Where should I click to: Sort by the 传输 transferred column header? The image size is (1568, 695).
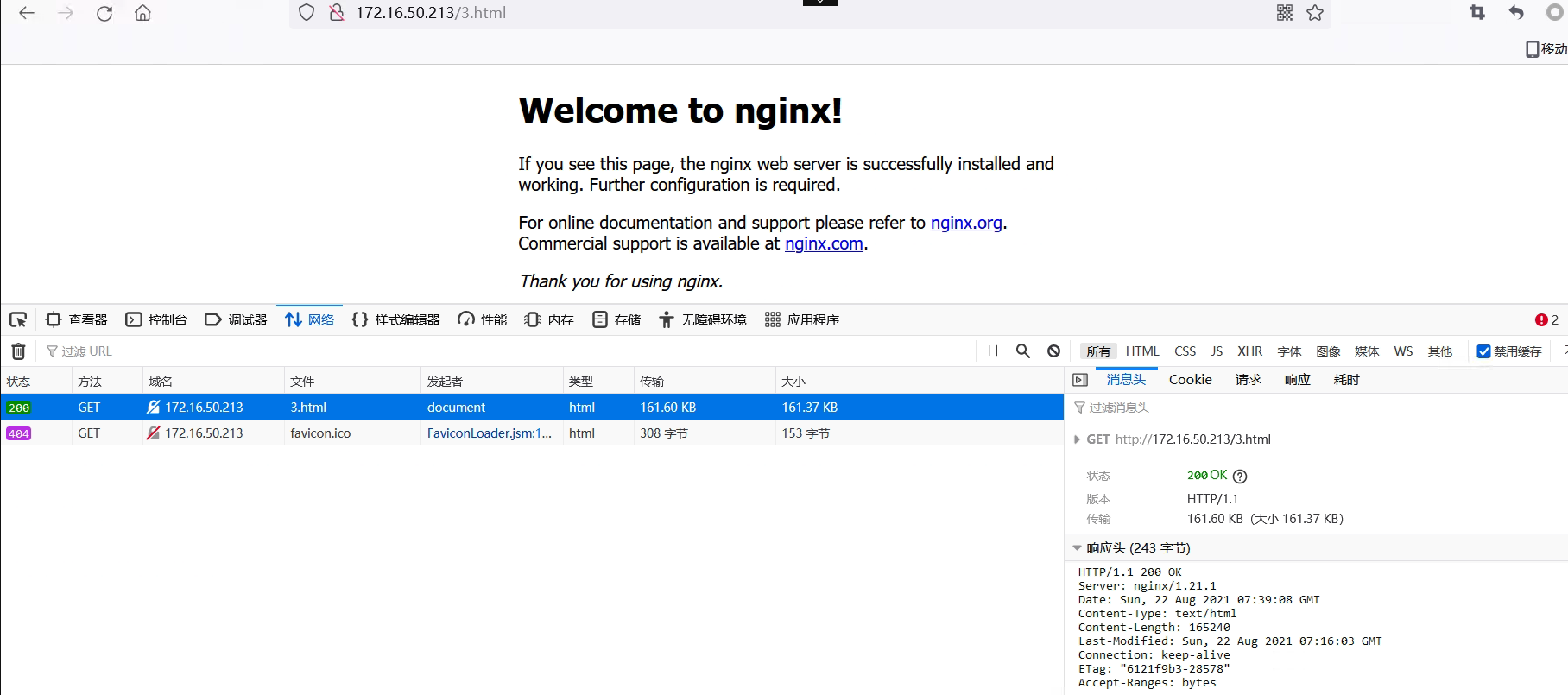(x=705, y=382)
